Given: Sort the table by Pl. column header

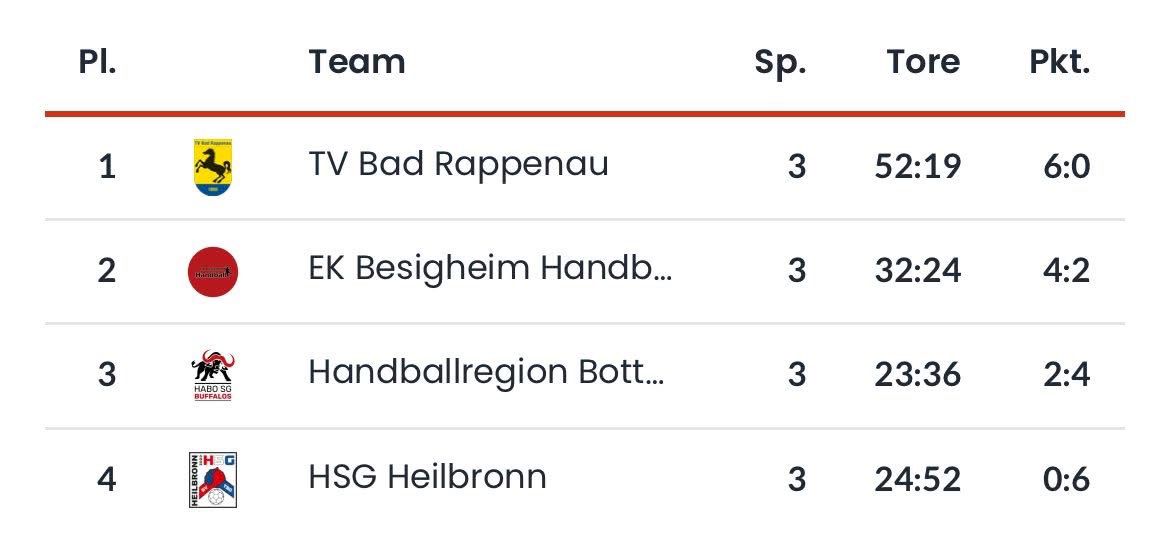Looking at the screenshot, I should click(x=98, y=62).
